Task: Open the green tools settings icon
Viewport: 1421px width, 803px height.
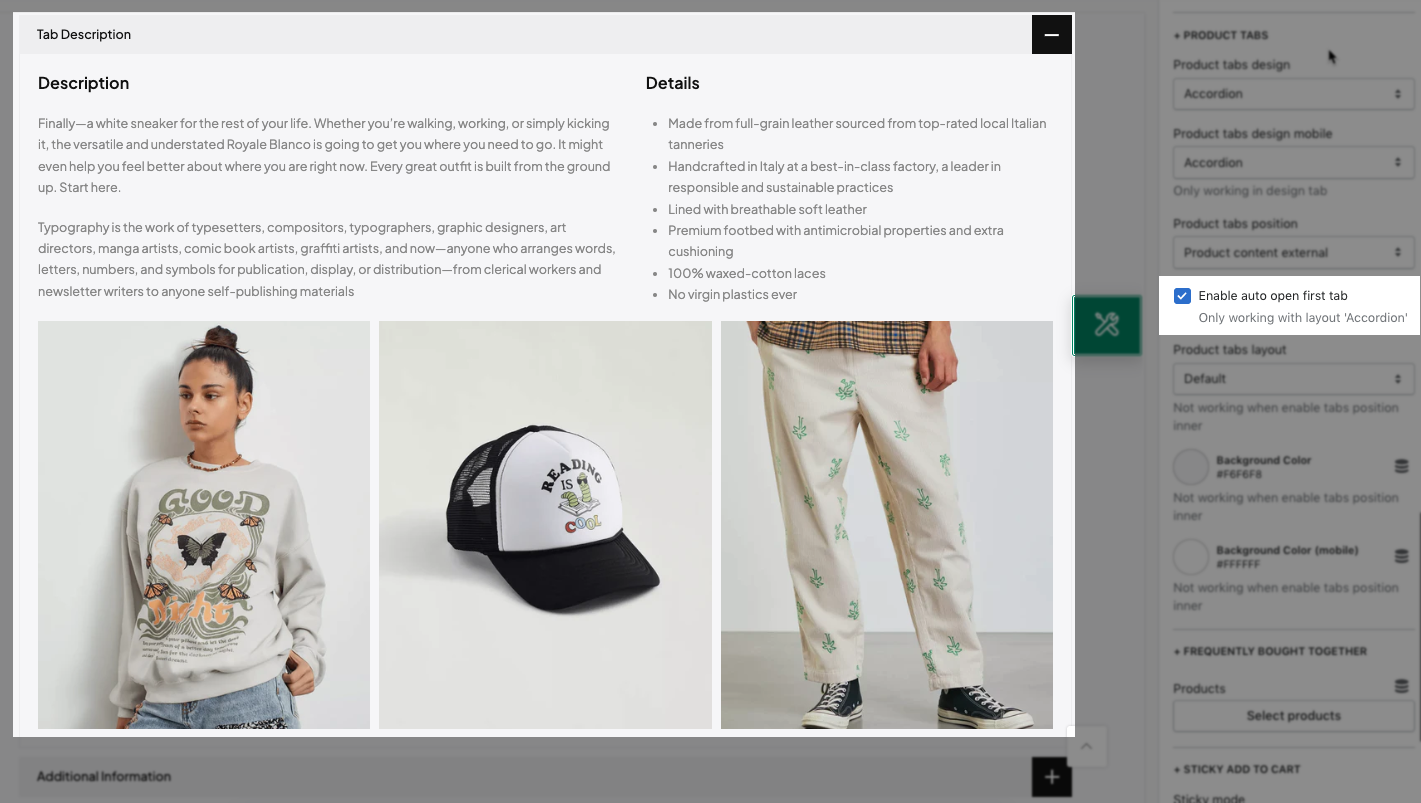Action: click(x=1107, y=325)
